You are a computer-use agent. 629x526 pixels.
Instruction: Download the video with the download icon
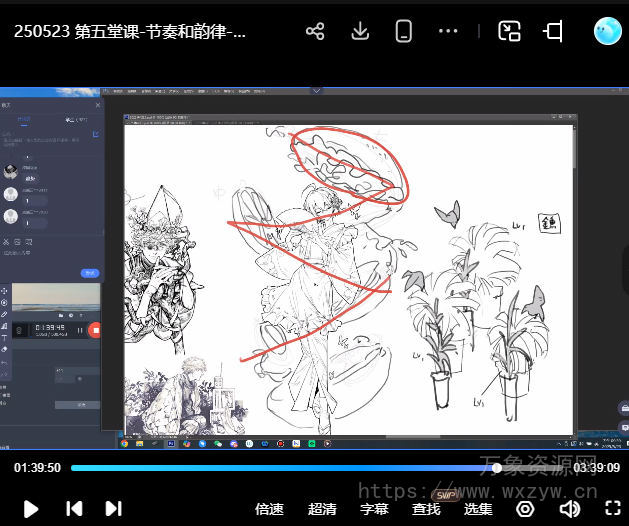click(x=360, y=31)
